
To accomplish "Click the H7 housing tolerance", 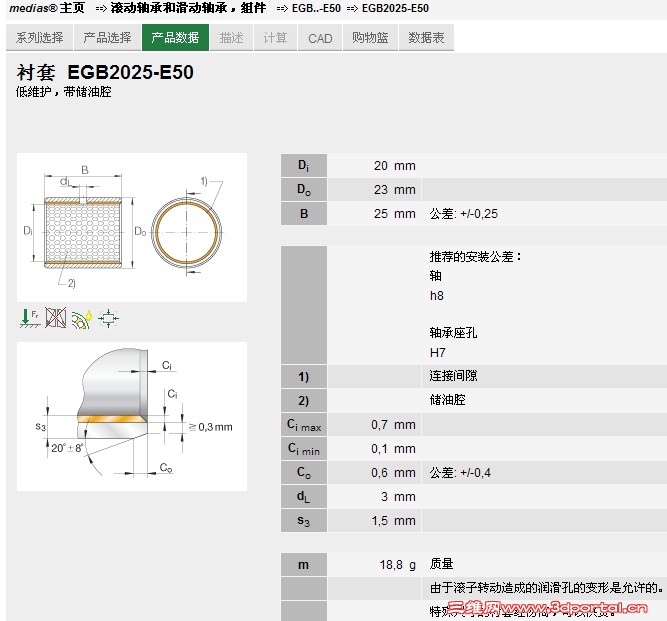I will tap(438, 352).
